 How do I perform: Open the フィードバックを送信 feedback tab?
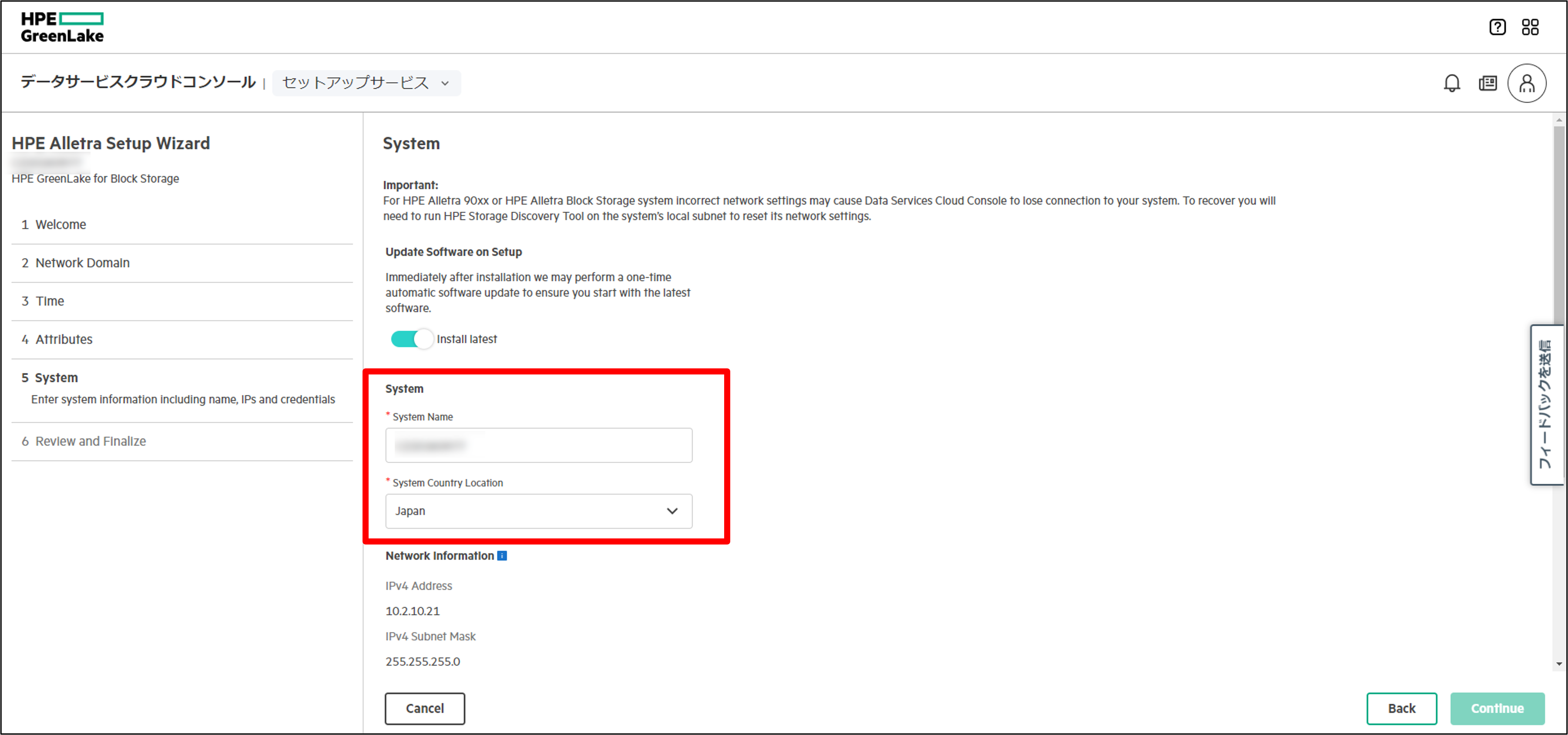(x=1547, y=404)
